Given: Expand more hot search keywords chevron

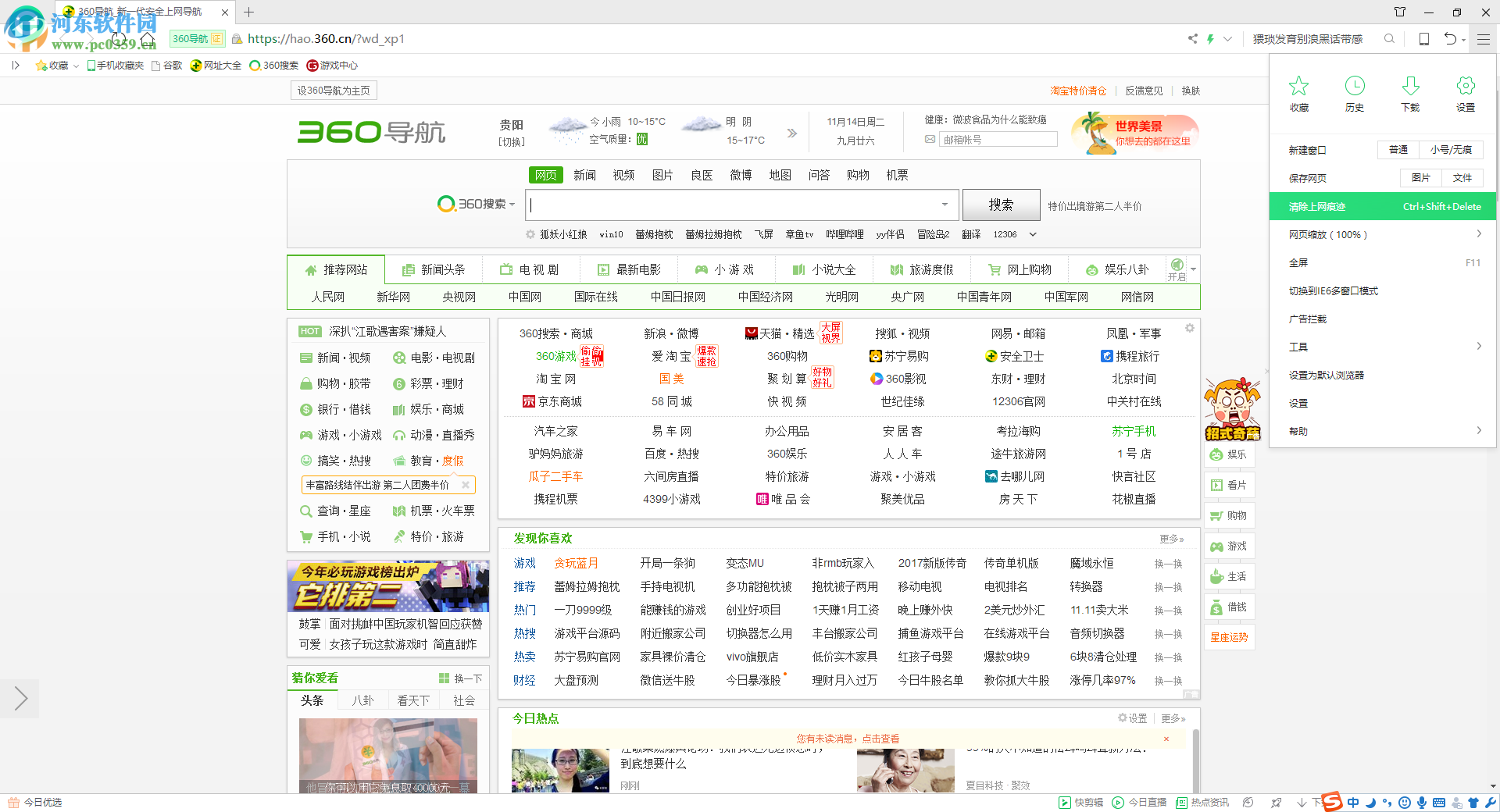Looking at the screenshot, I should (1033, 234).
